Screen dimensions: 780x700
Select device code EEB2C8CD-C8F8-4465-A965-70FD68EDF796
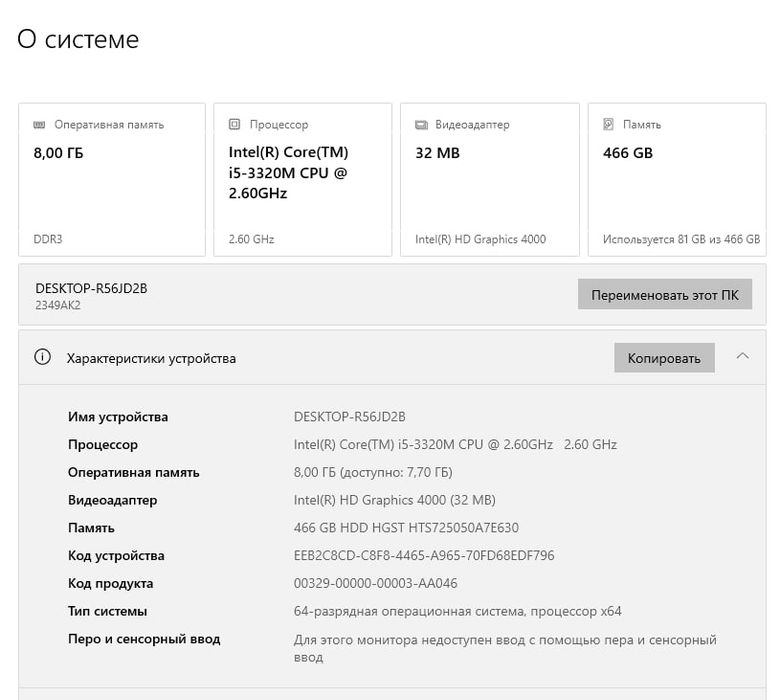tap(424, 555)
